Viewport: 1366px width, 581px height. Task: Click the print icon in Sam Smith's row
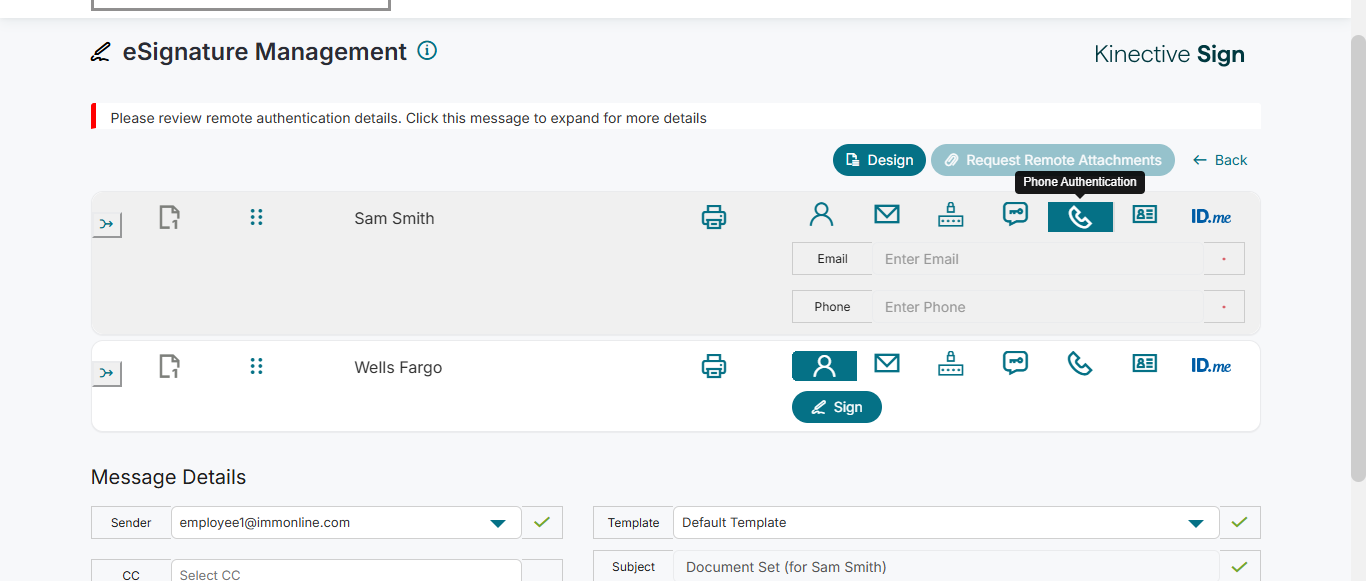pos(713,217)
